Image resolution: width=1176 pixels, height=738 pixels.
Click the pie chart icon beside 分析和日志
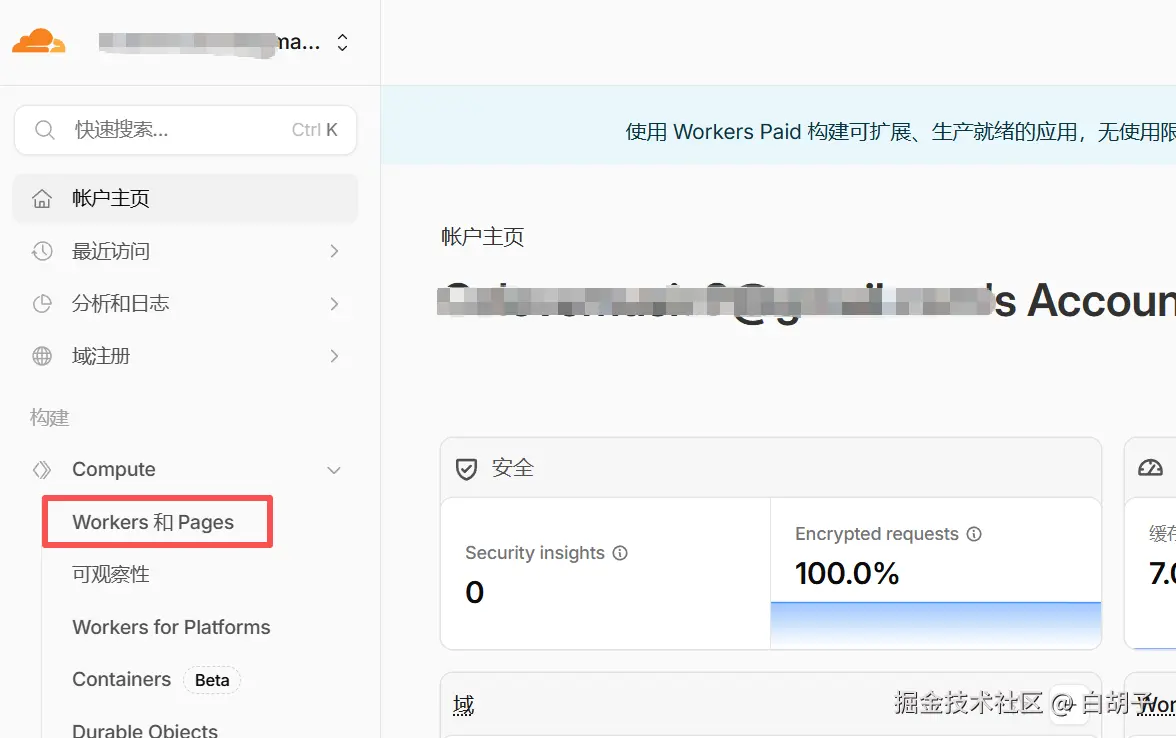pyautogui.click(x=42, y=304)
